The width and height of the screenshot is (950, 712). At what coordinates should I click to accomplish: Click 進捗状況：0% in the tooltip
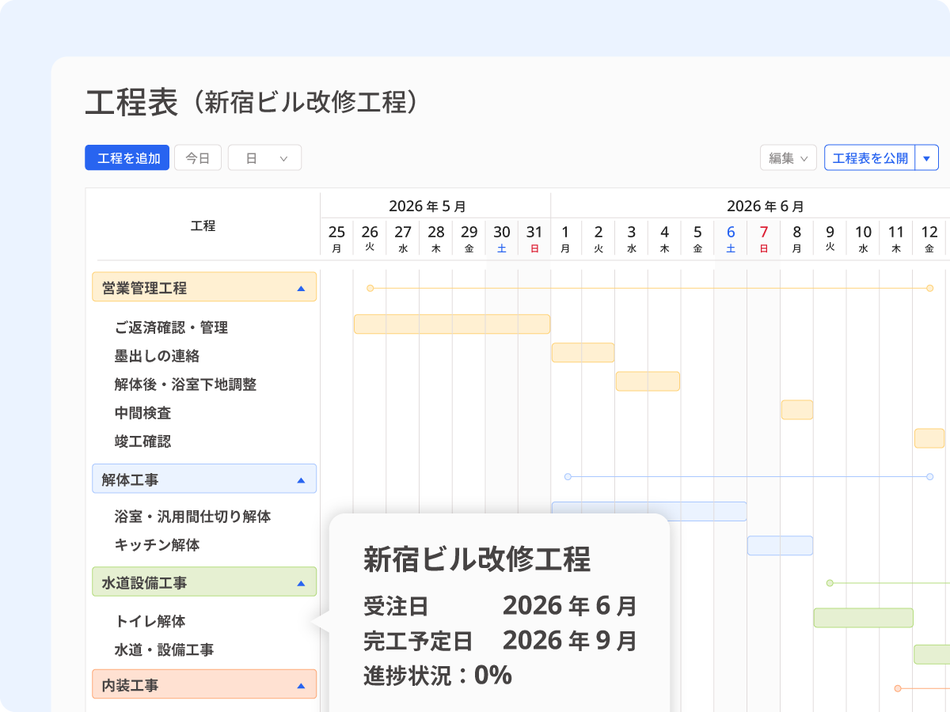437,675
